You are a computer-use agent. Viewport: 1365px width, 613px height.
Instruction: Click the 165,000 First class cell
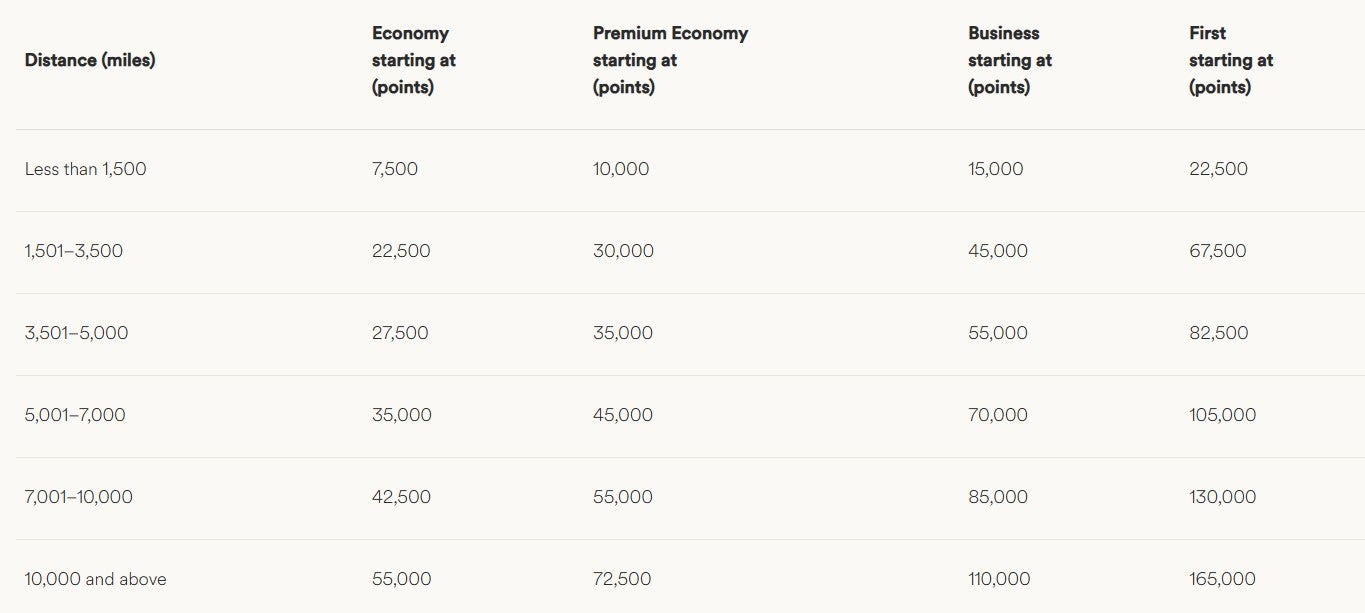(1222, 579)
